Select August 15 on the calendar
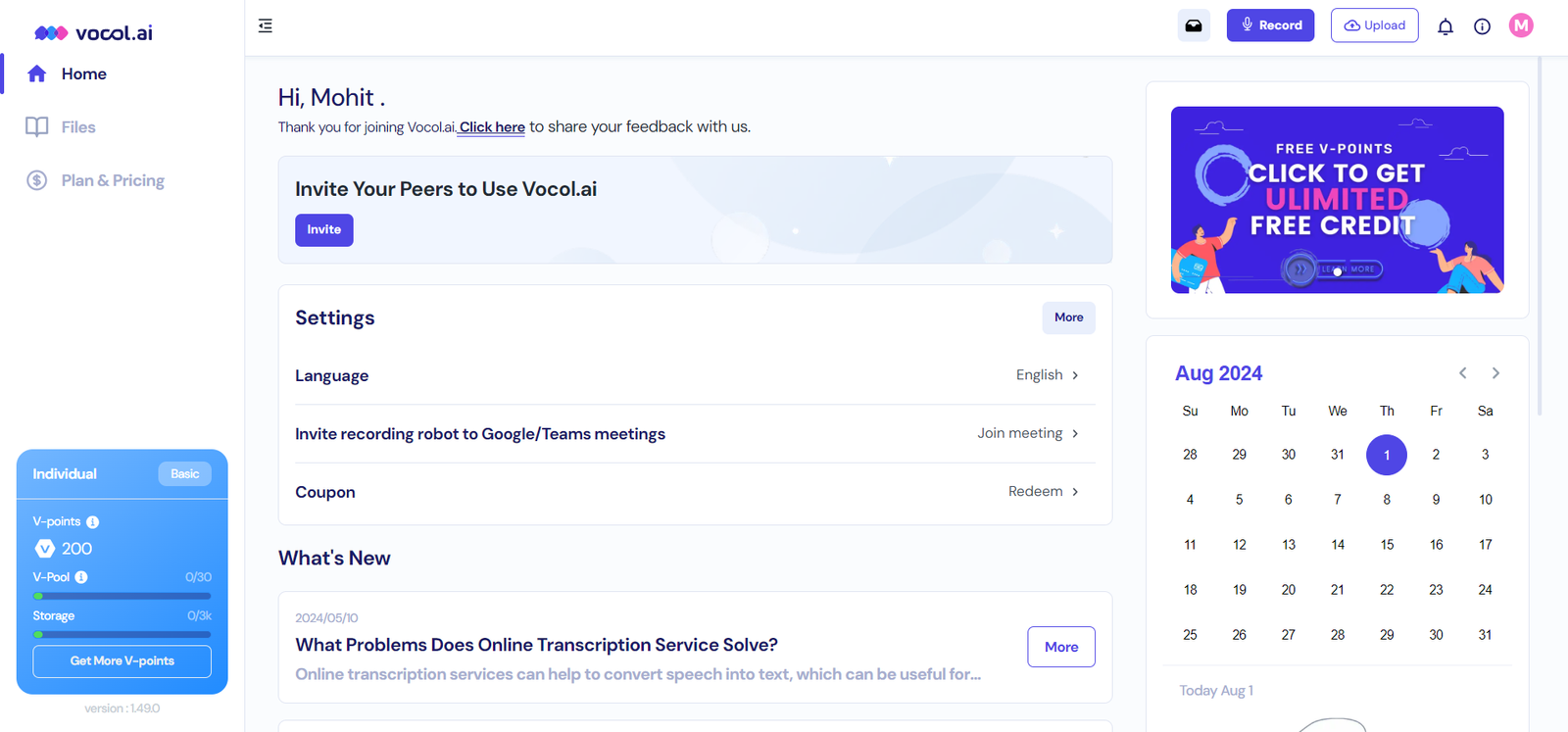 click(x=1387, y=545)
